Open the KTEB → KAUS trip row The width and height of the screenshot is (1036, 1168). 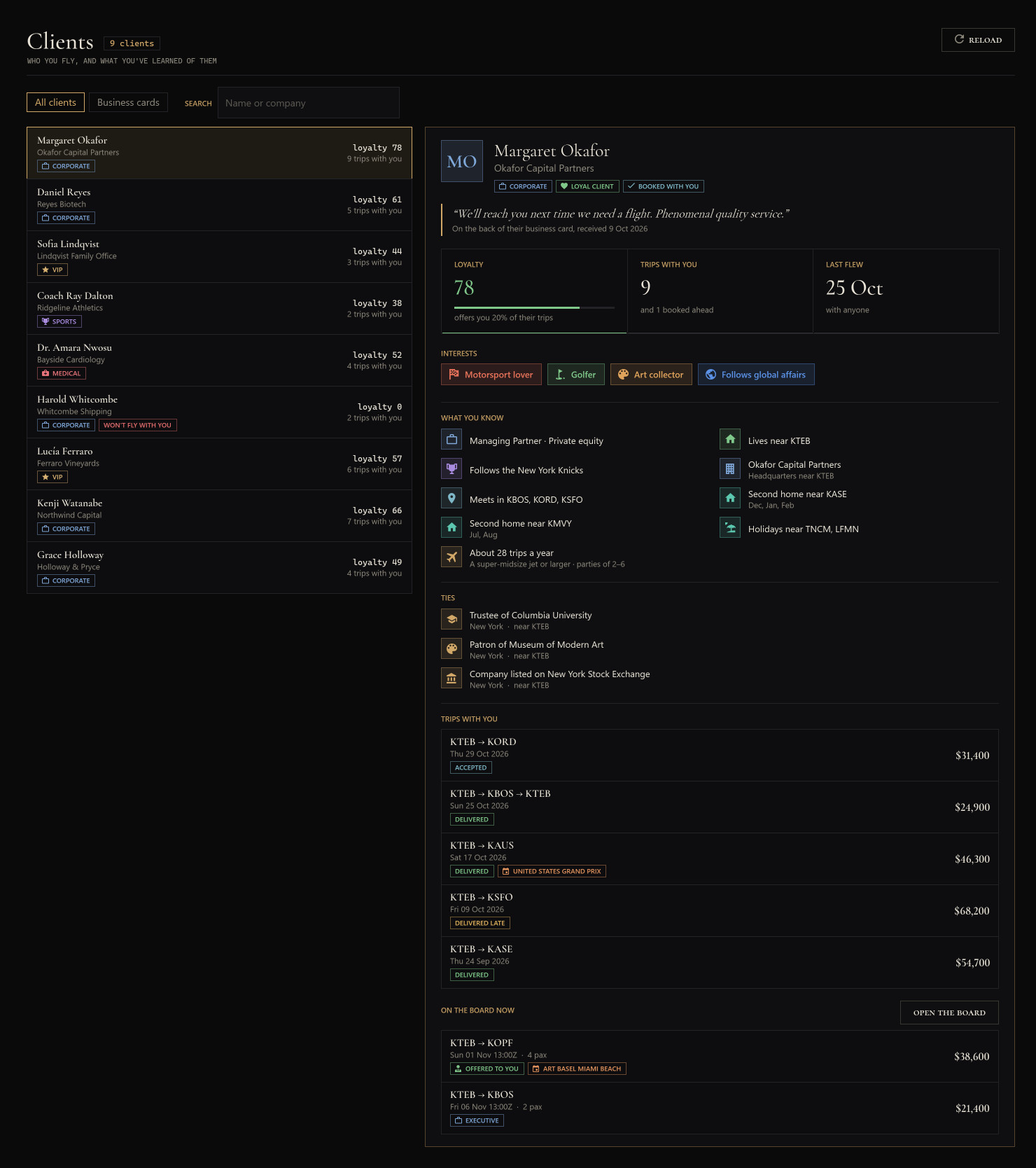click(720, 858)
